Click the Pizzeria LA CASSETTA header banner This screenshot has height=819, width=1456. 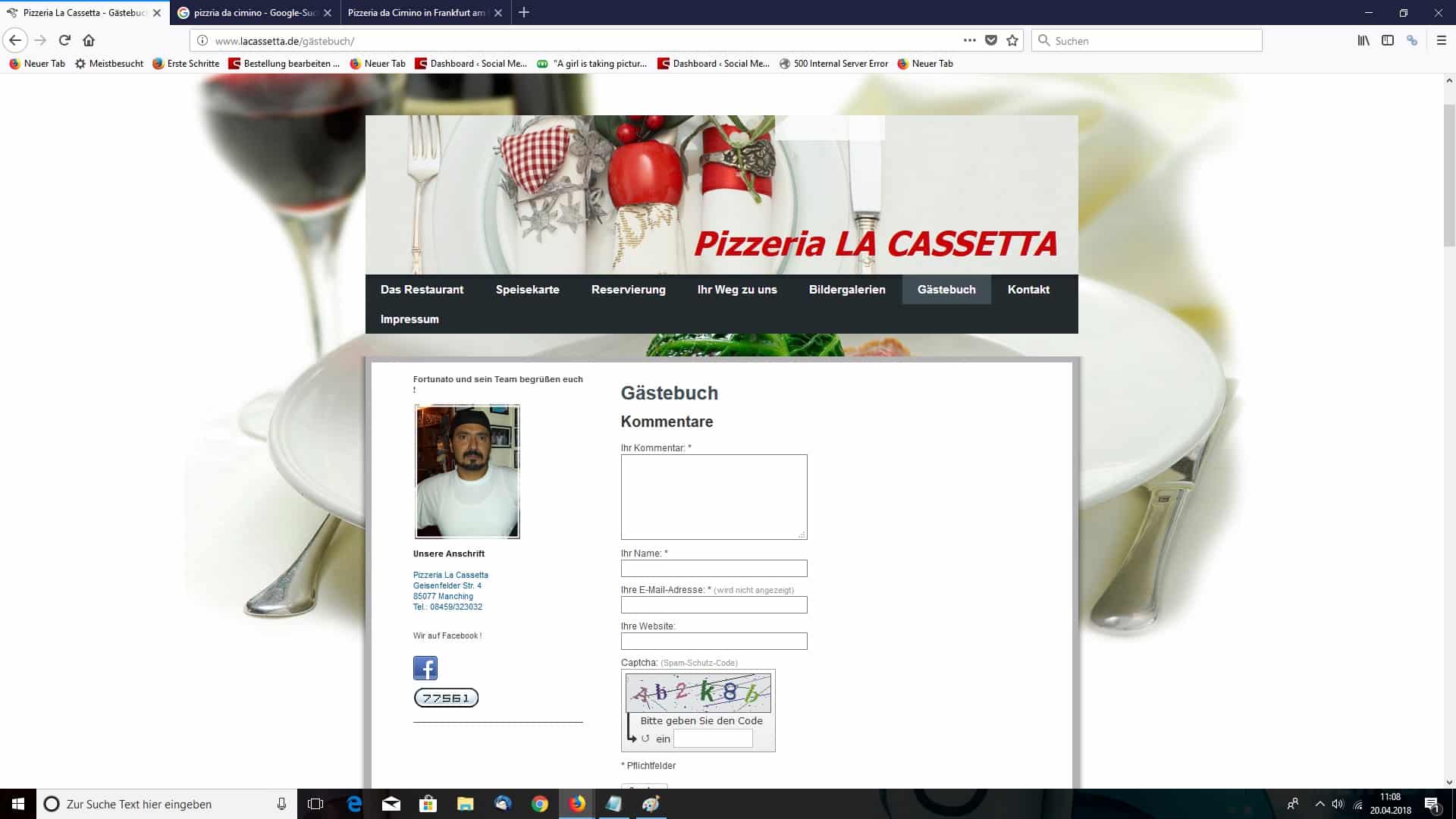click(x=722, y=195)
